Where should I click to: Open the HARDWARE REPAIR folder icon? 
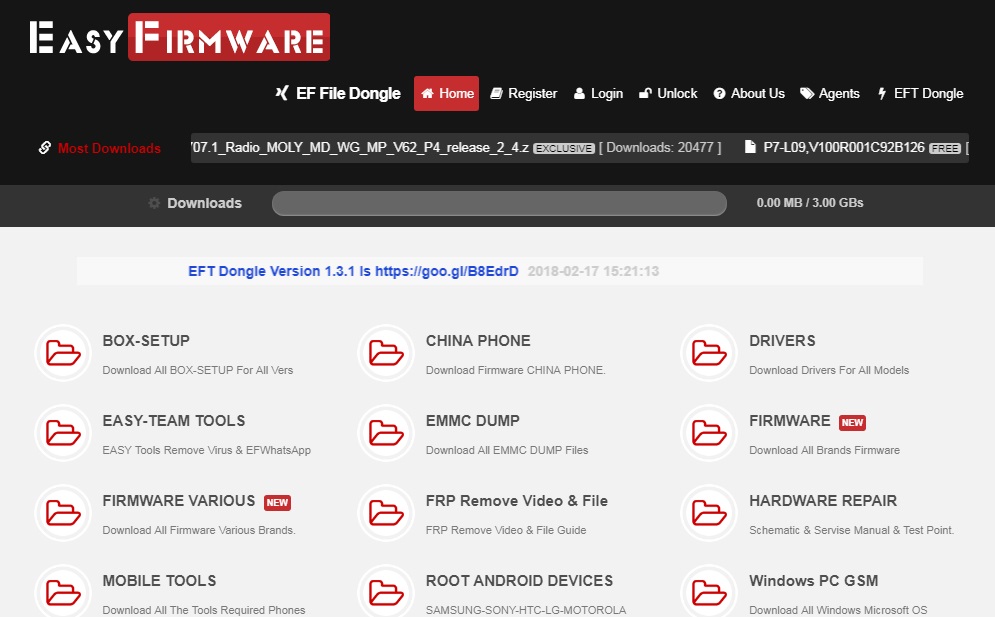pos(708,513)
